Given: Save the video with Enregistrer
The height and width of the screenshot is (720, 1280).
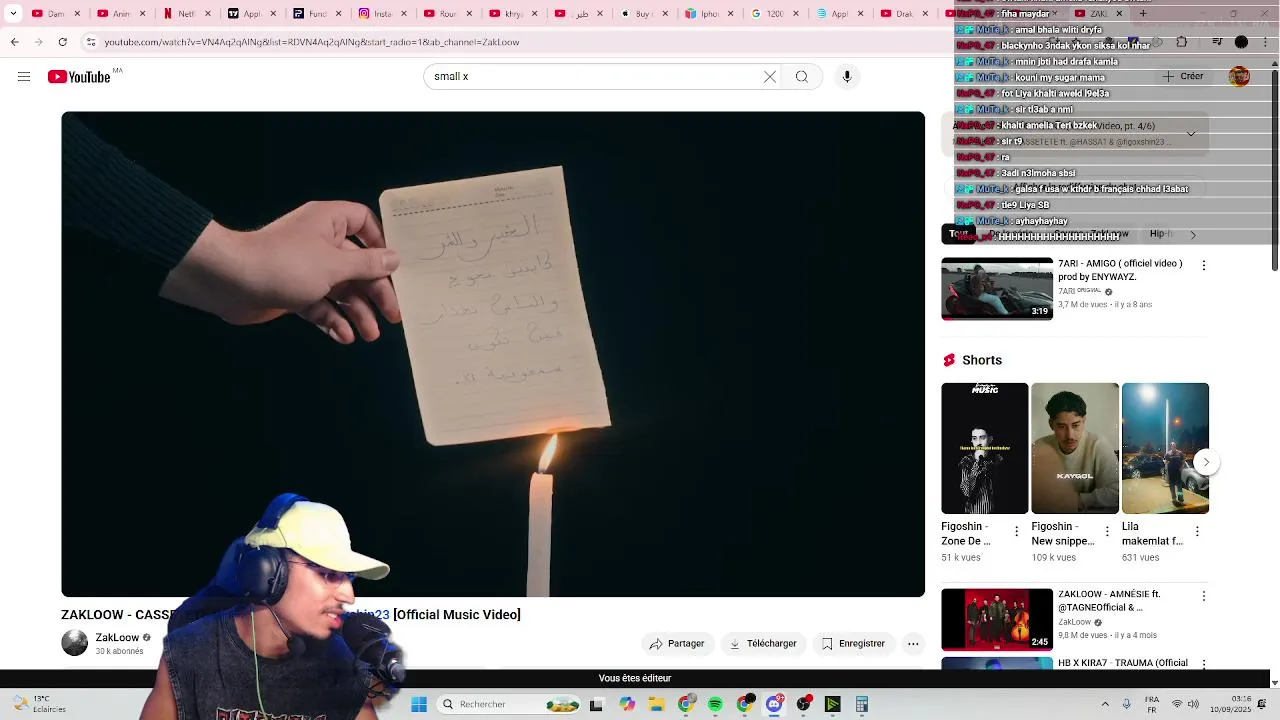Looking at the screenshot, I should tap(853, 643).
